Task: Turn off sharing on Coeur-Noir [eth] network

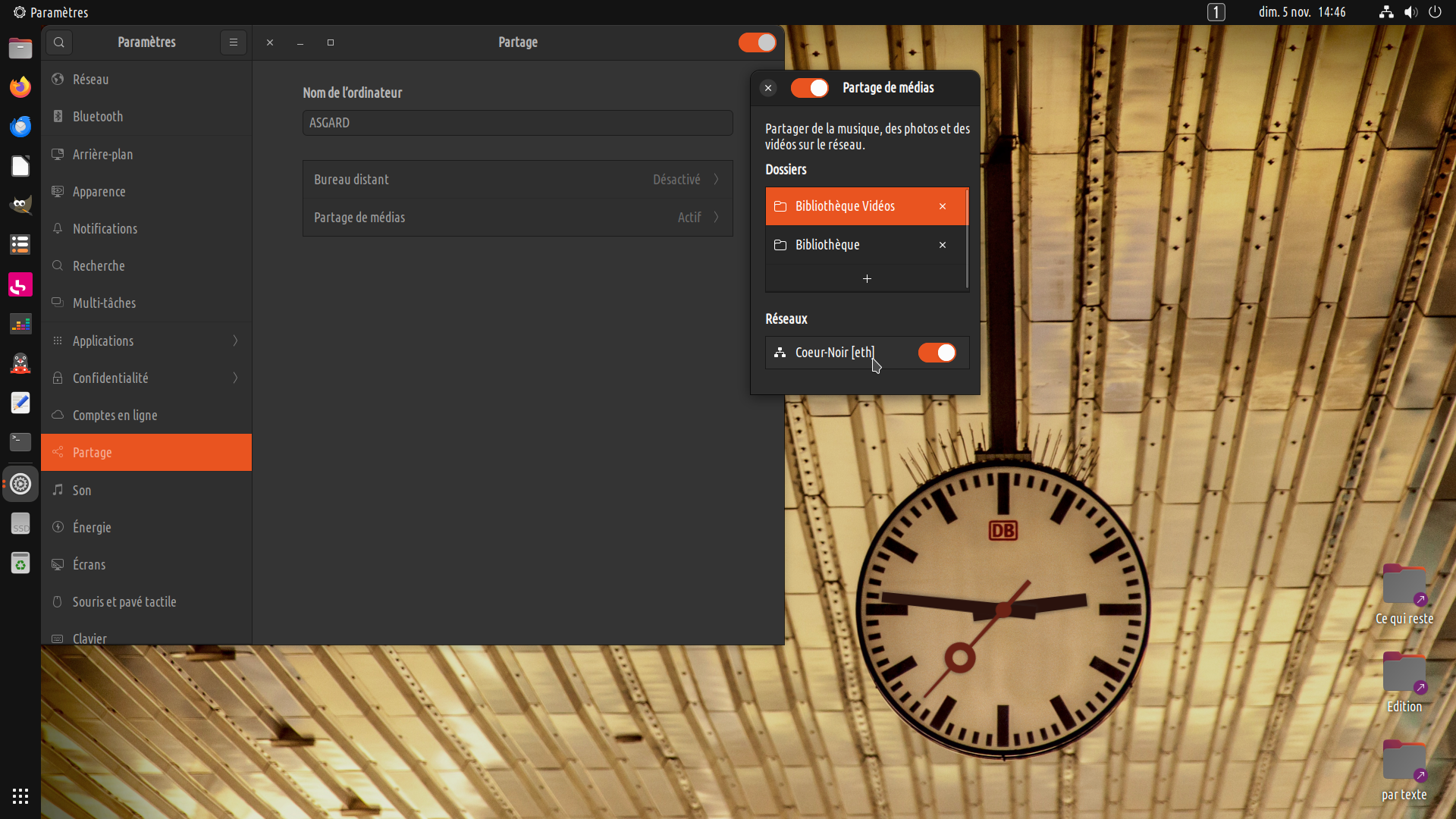Action: (x=937, y=353)
